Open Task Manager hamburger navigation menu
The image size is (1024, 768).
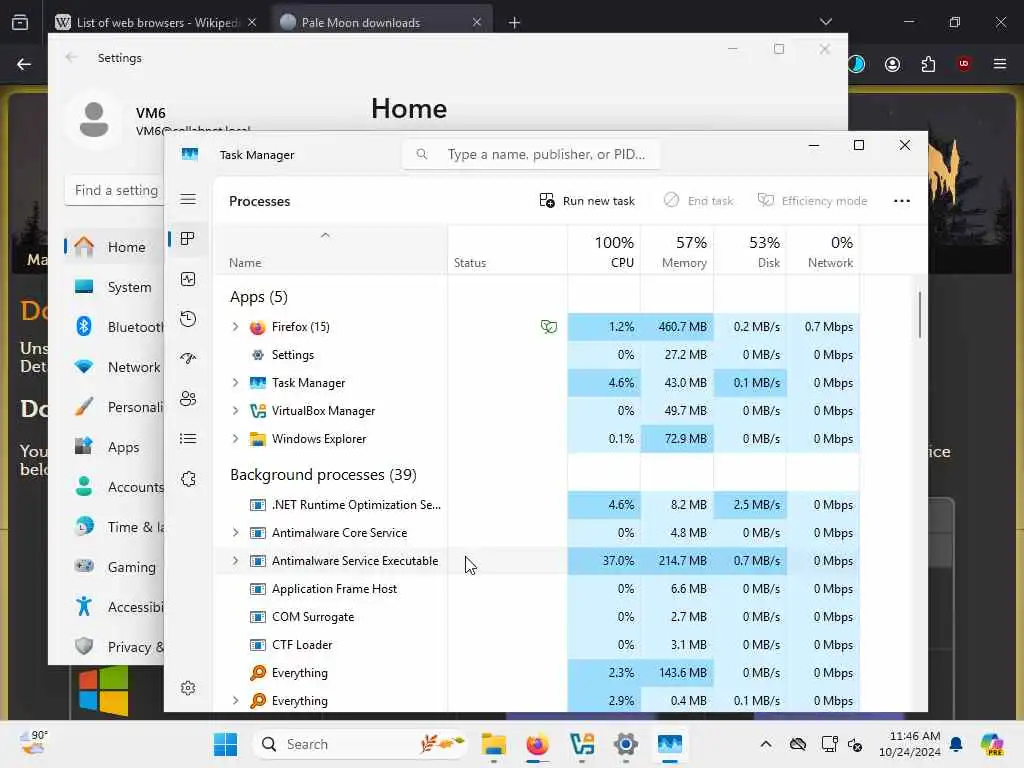188,199
